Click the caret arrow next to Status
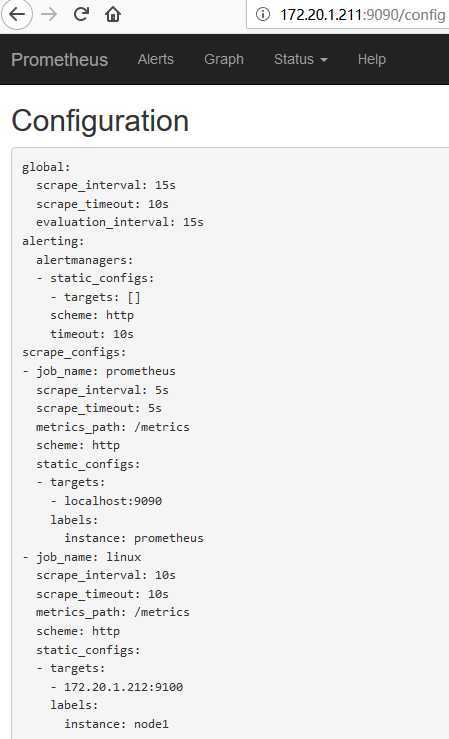 point(324,60)
